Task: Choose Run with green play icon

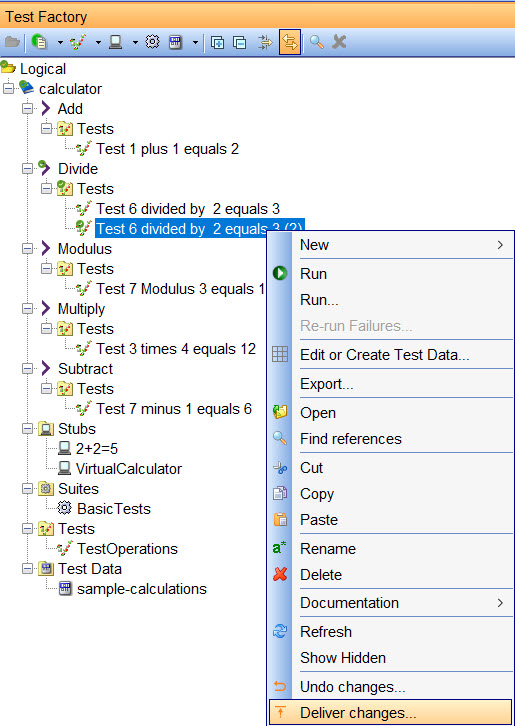Action: point(391,274)
